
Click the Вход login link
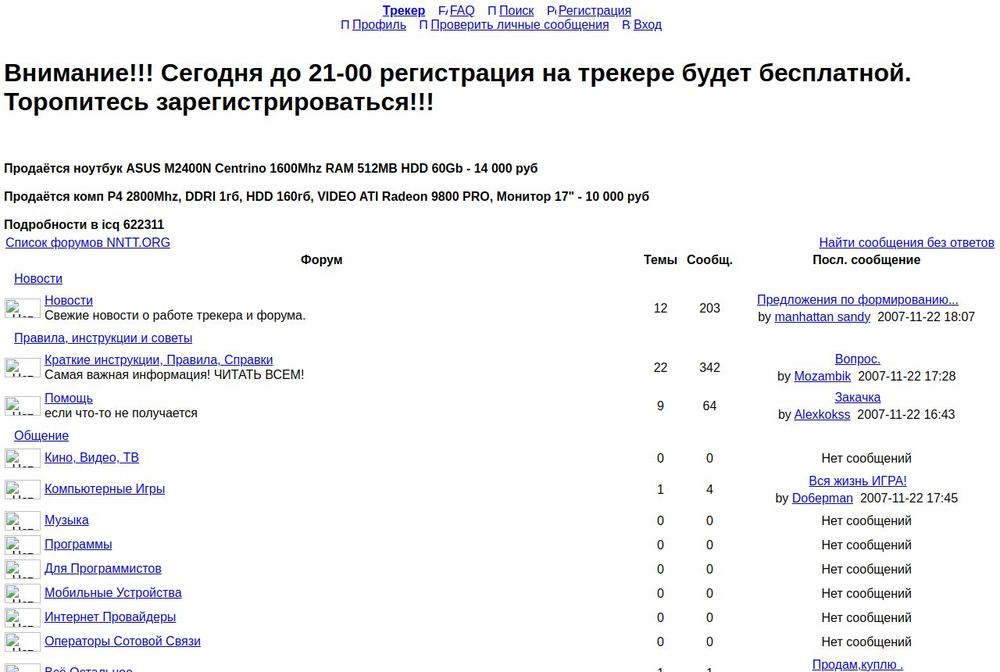pos(647,25)
